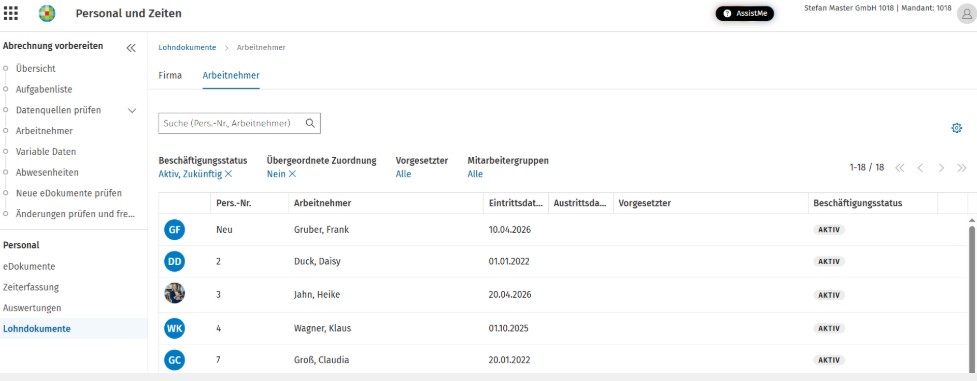Click AKTIV badge in Gruber row
This screenshot has height=381, width=977.
pyautogui.click(x=829, y=229)
